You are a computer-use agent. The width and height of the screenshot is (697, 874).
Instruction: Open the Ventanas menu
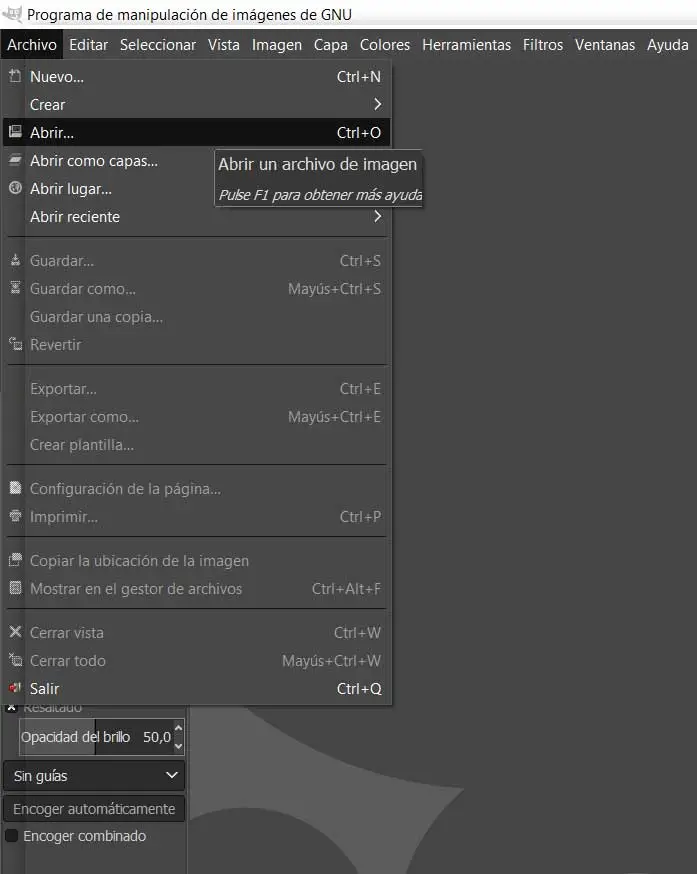pos(605,45)
